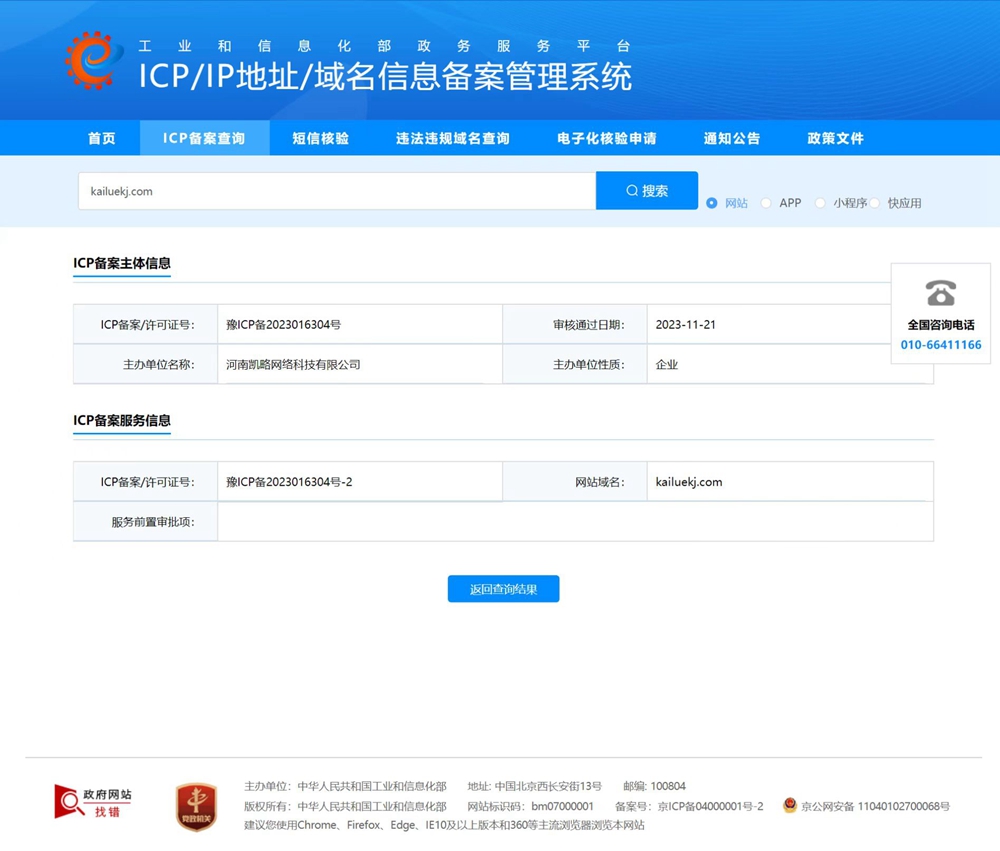Screen dimensions: 1000x851
Task: Switch to the 短信核验 tab
Action: (321, 138)
